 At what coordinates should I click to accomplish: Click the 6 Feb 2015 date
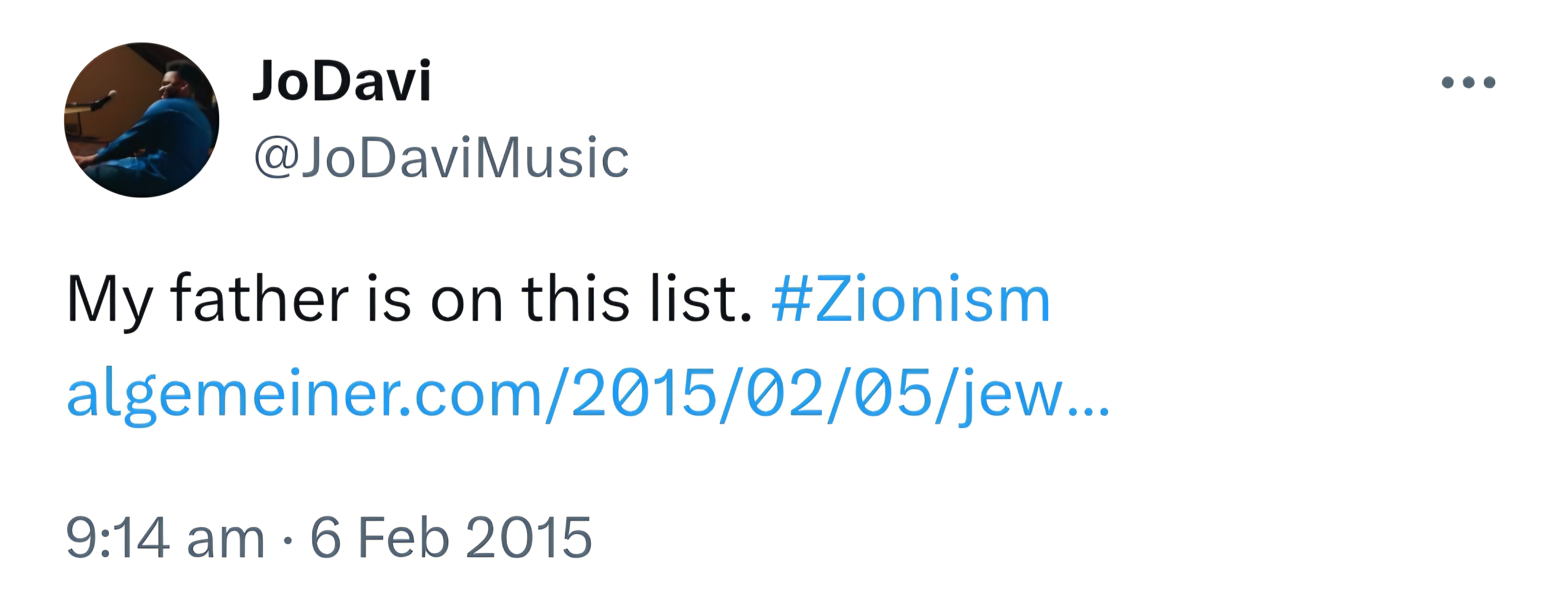click(451, 537)
